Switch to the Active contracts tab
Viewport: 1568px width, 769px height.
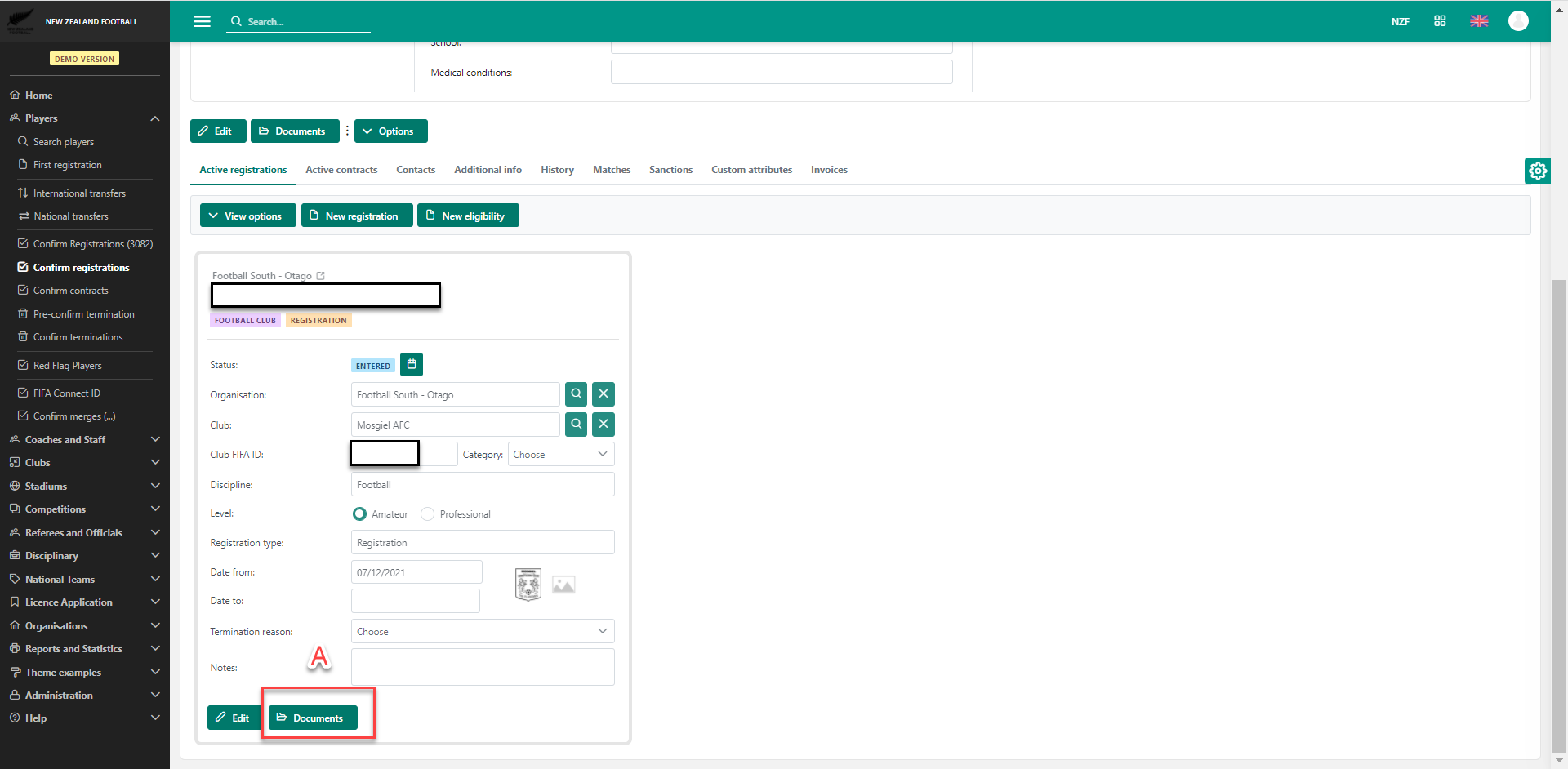click(341, 170)
